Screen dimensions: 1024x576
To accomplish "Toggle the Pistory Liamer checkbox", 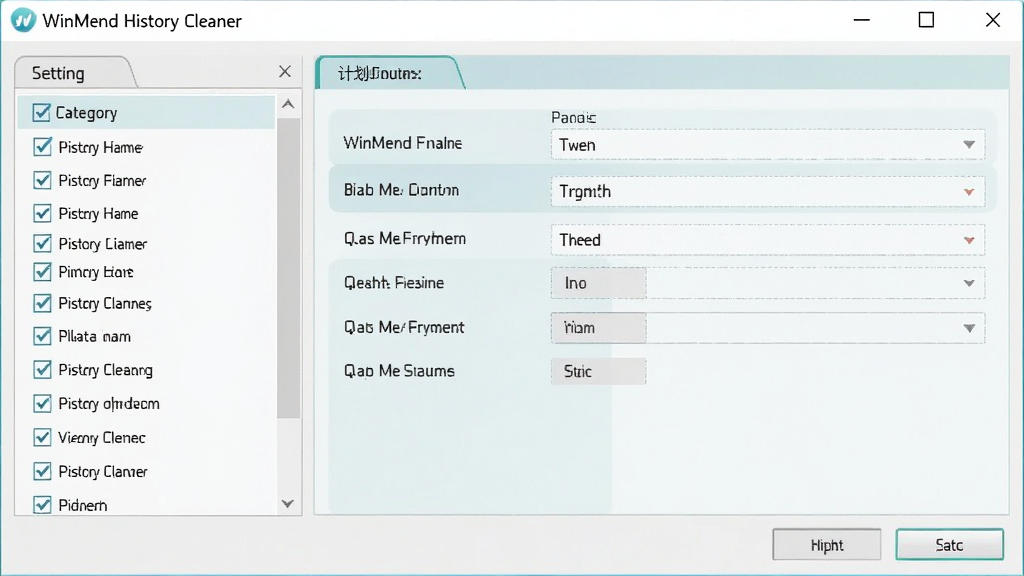I will 42,243.
